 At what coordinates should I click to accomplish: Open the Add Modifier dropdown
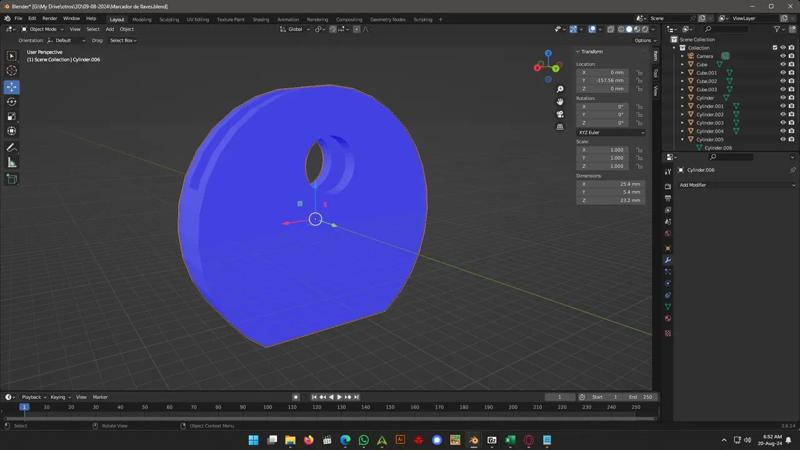[736, 185]
